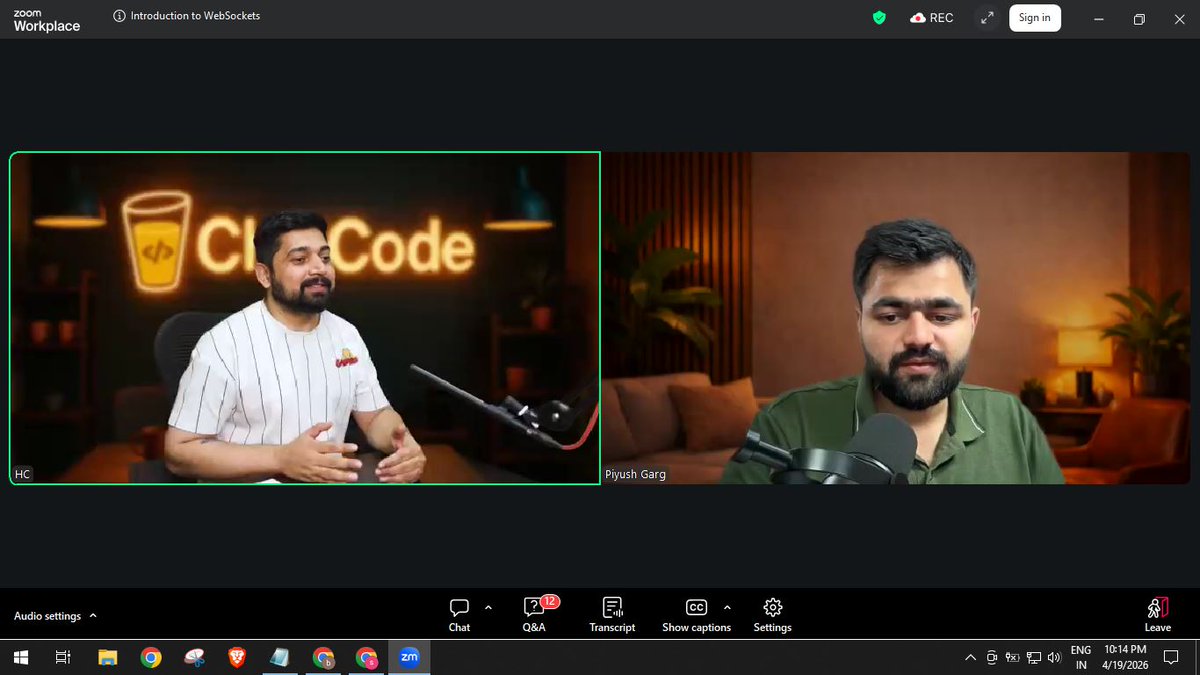
Task: Click the cloud REC recording indicator
Action: [931, 18]
